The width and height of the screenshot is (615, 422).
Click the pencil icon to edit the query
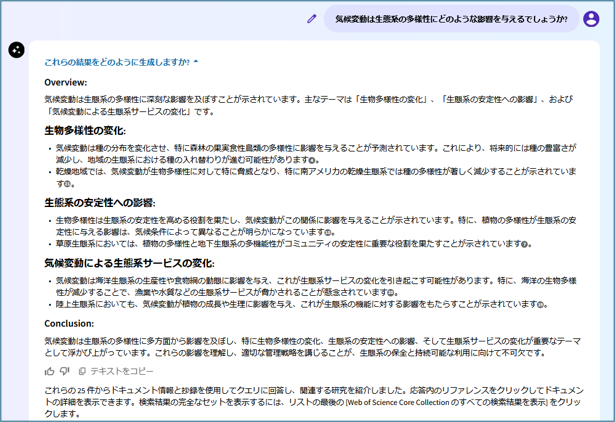tap(312, 18)
